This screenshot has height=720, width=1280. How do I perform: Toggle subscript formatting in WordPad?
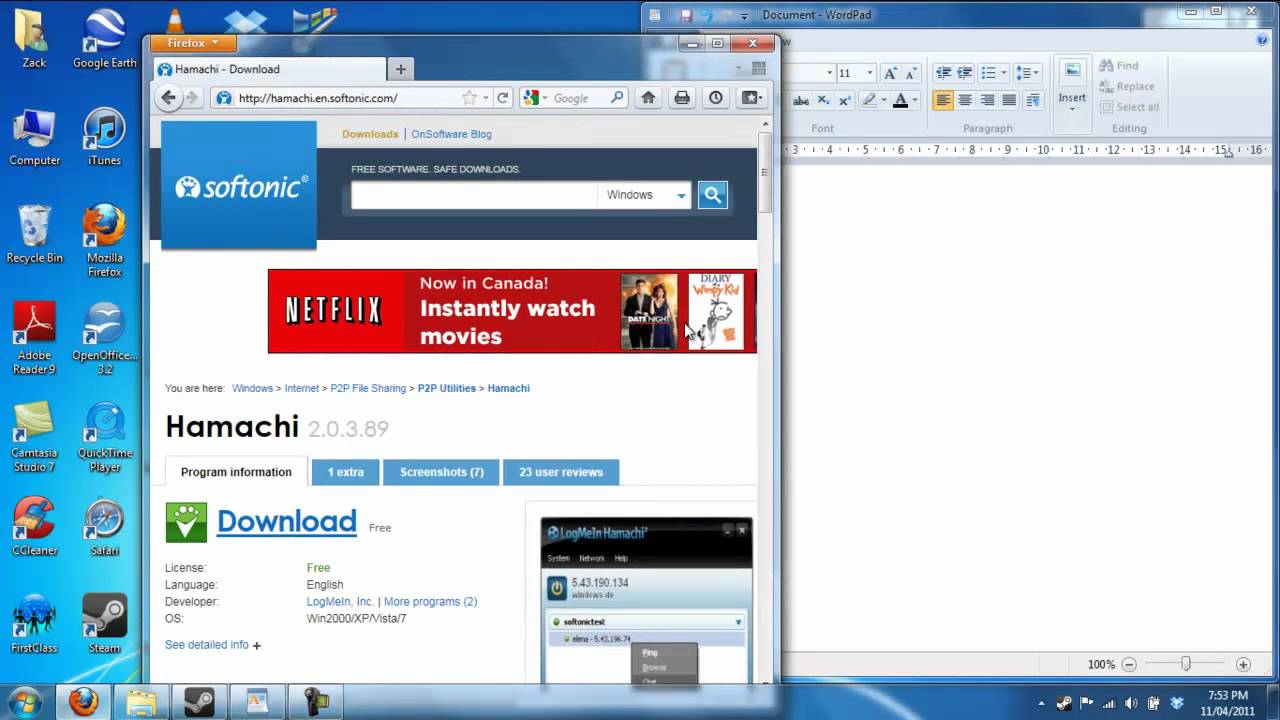tap(823, 100)
